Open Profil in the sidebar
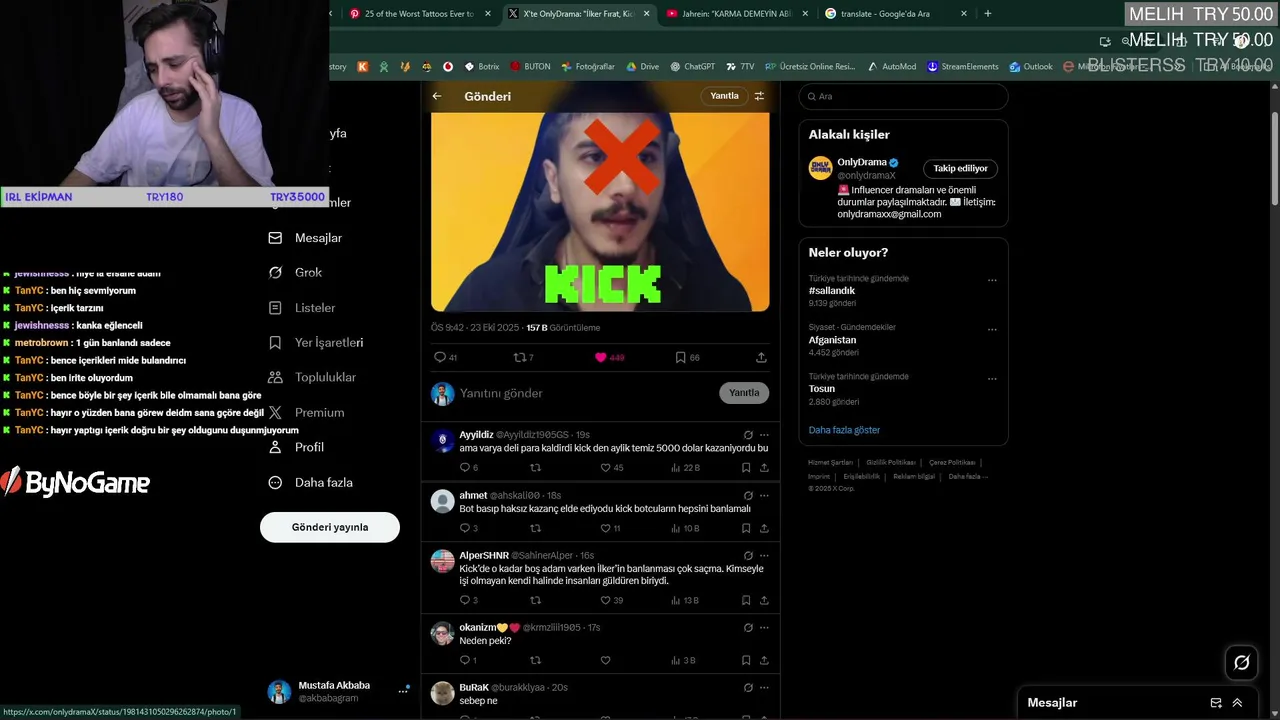This screenshot has width=1280, height=720. click(x=296, y=447)
